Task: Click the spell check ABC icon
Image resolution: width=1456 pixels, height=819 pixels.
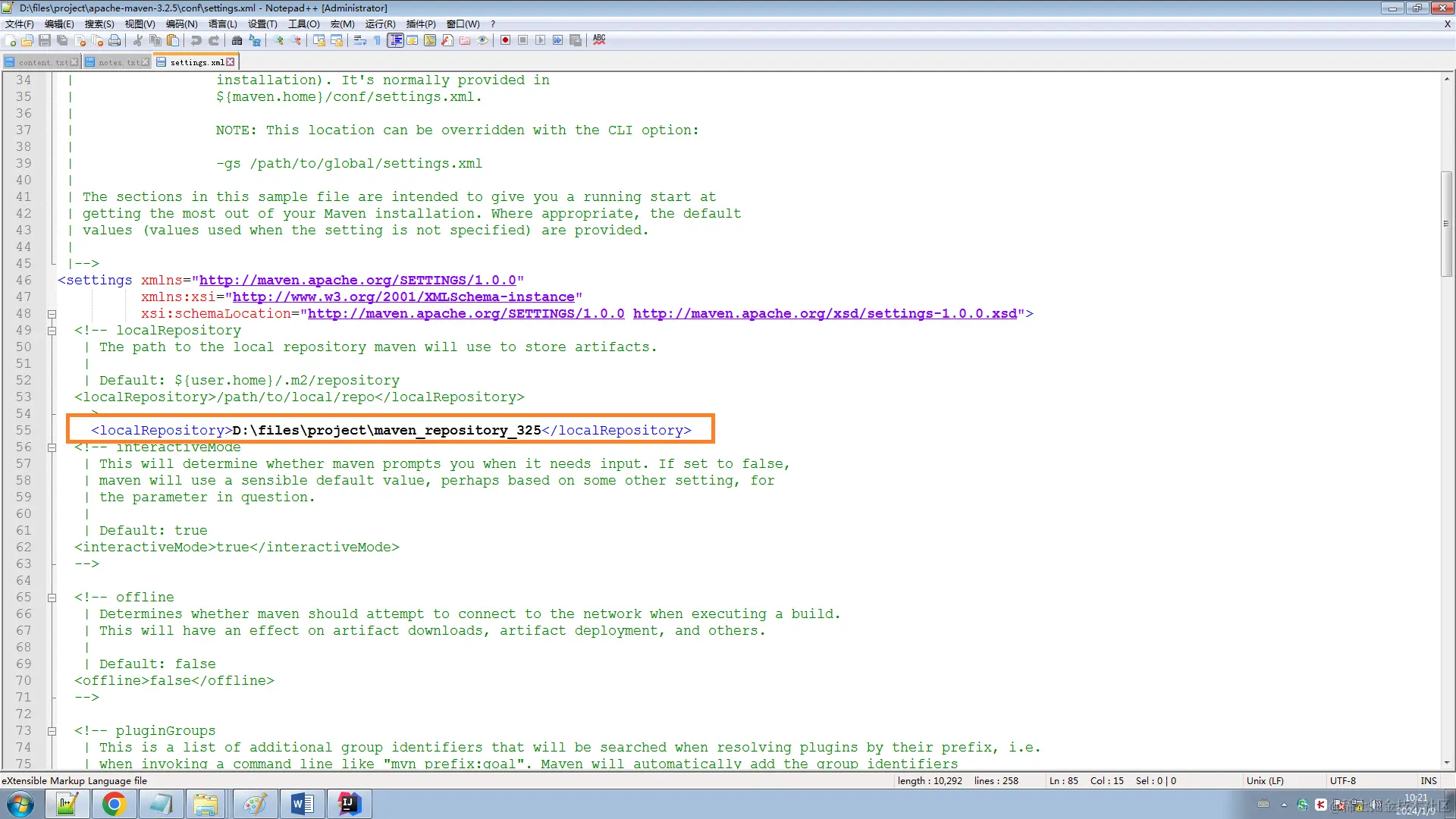Action: [x=599, y=39]
